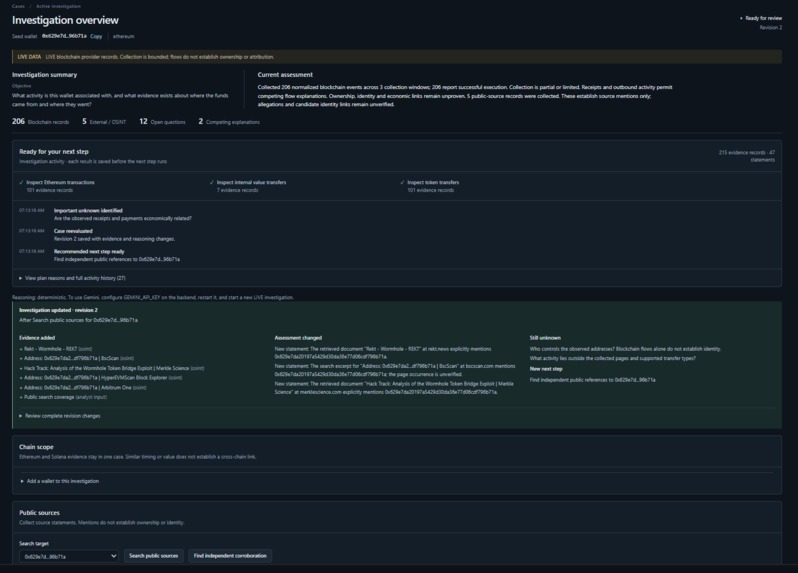Click the 206 Blockchain records stat
This screenshot has width=798, height=573.
41,122
